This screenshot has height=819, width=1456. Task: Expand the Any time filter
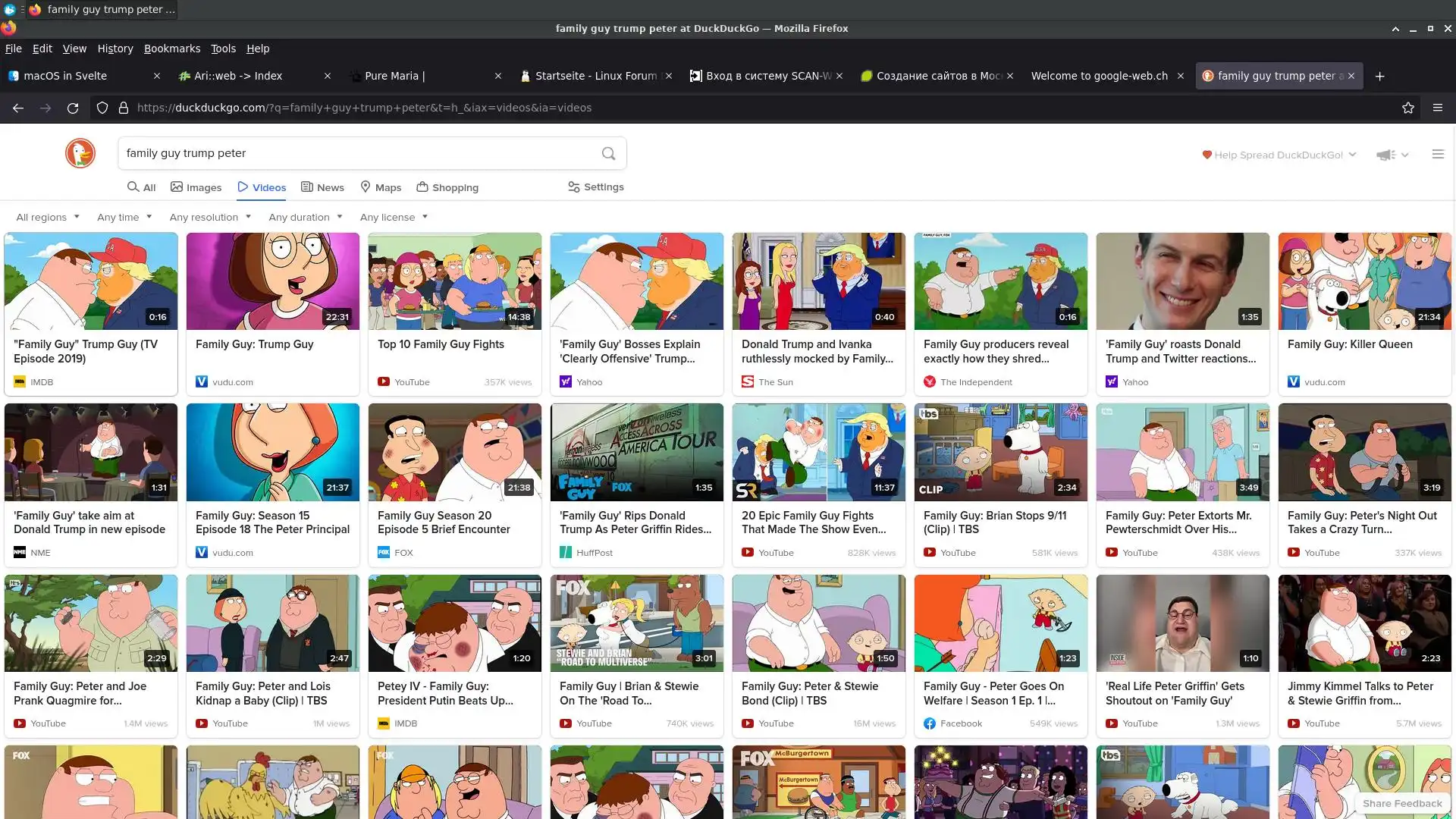[x=124, y=217]
